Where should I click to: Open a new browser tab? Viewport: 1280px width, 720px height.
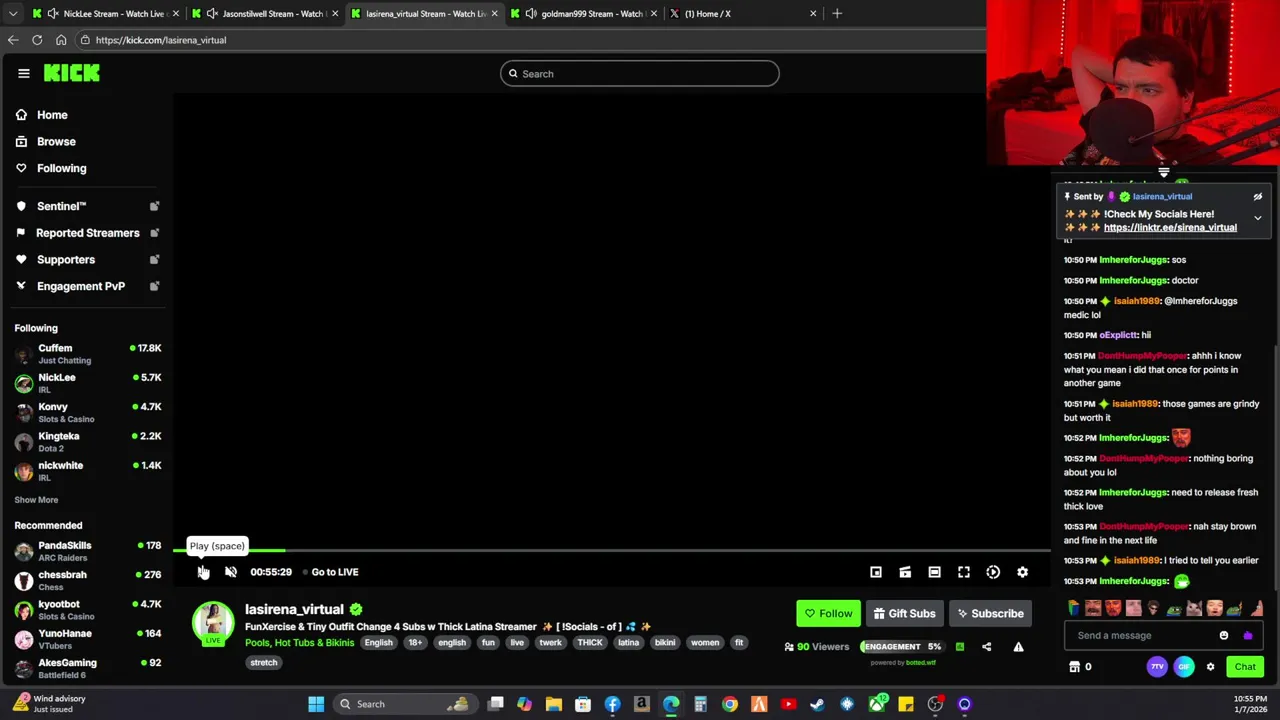pyautogui.click(x=837, y=13)
